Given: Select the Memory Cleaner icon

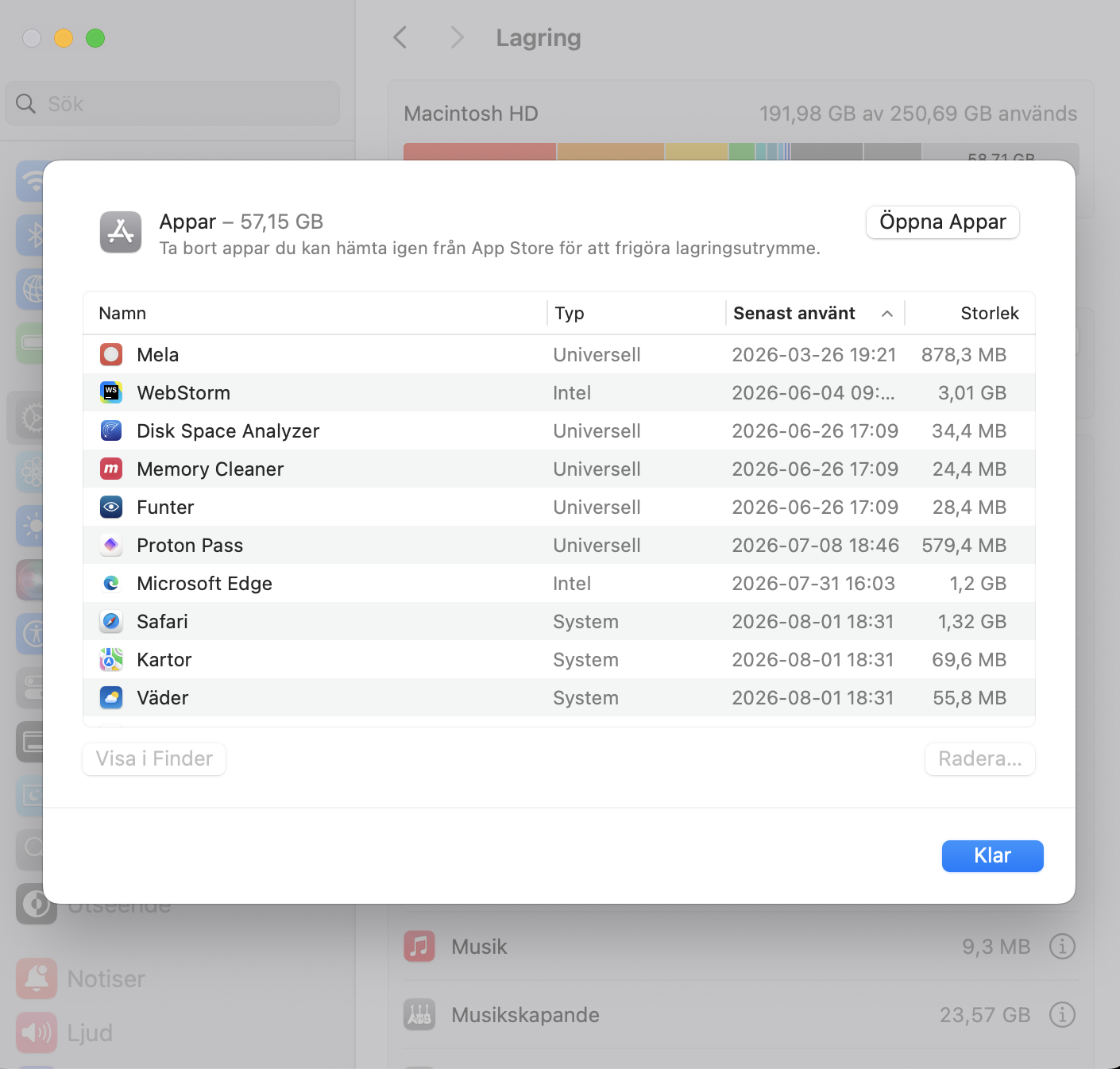Looking at the screenshot, I should 111,469.
